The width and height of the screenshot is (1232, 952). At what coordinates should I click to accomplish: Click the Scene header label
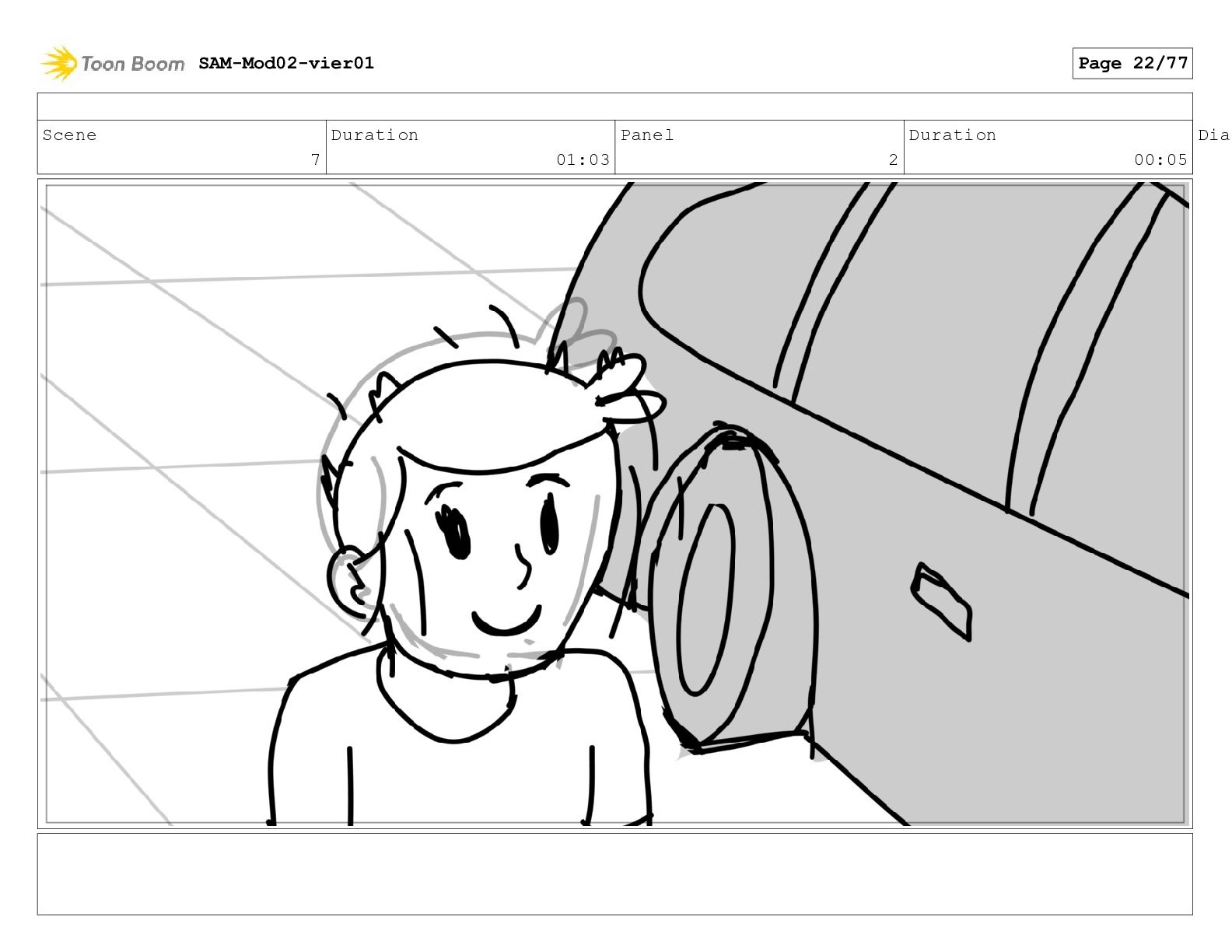coord(69,135)
